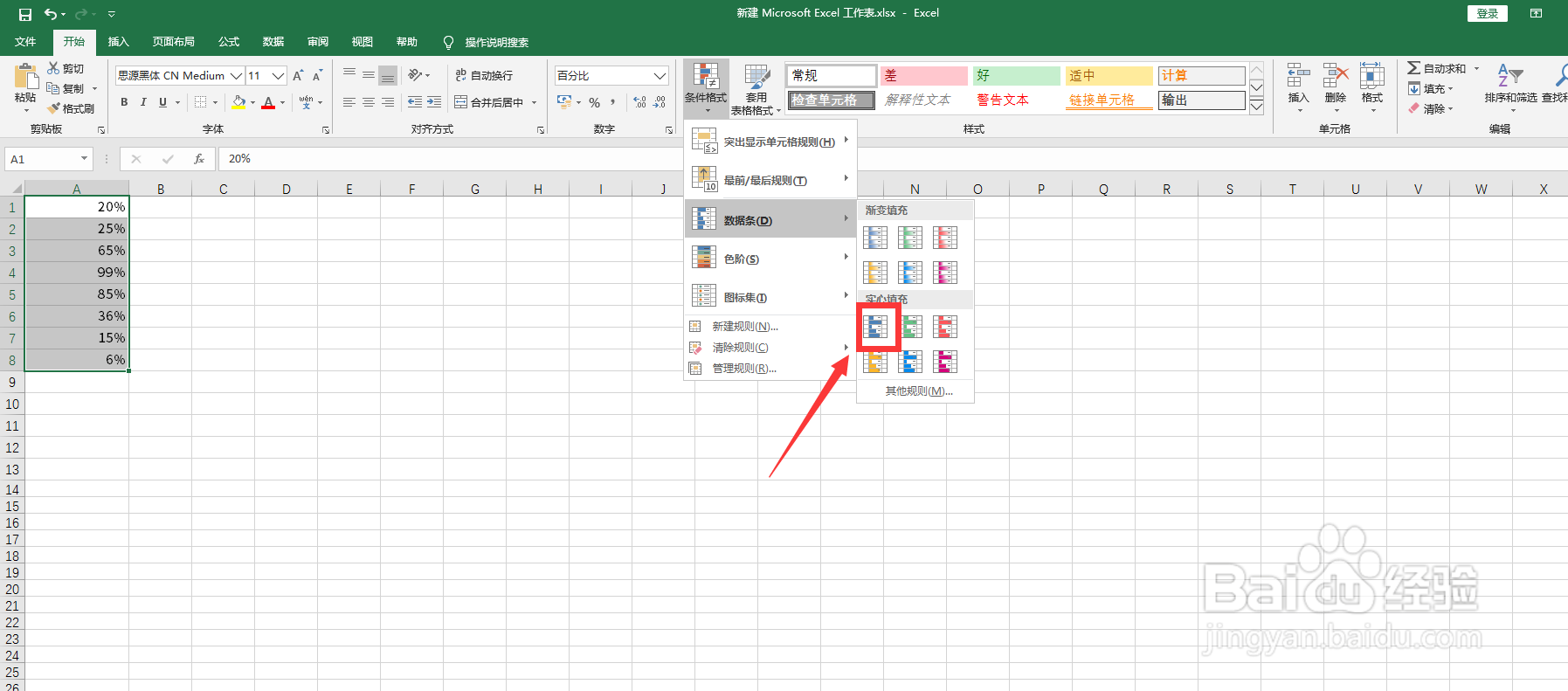Switch to Page Layout (页面布局) tab
The image size is (1568, 691).
(173, 42)
